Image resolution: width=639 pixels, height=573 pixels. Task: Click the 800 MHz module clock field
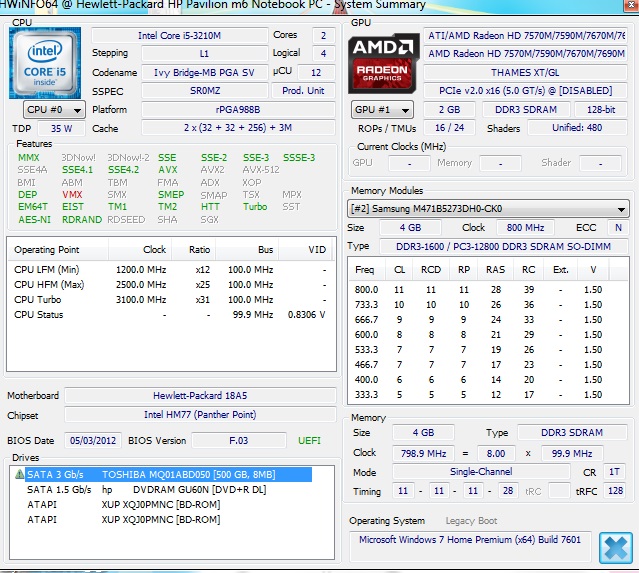coord(525,228)
